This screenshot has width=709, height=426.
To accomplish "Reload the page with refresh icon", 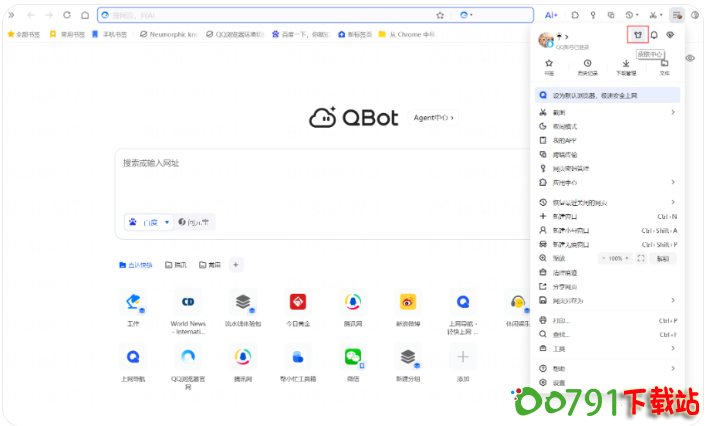I will click(66, 15).
